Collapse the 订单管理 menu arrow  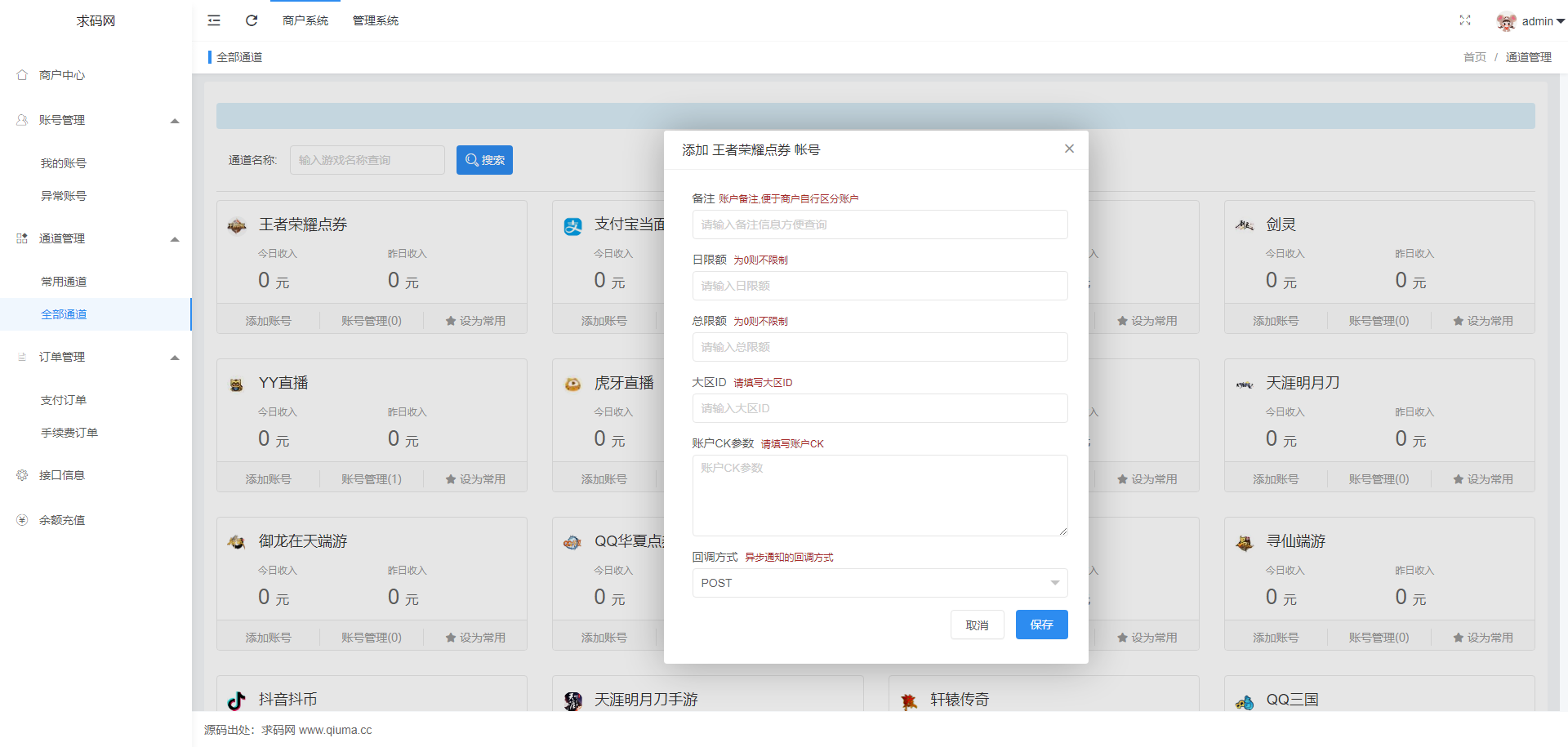click(175, 358)
